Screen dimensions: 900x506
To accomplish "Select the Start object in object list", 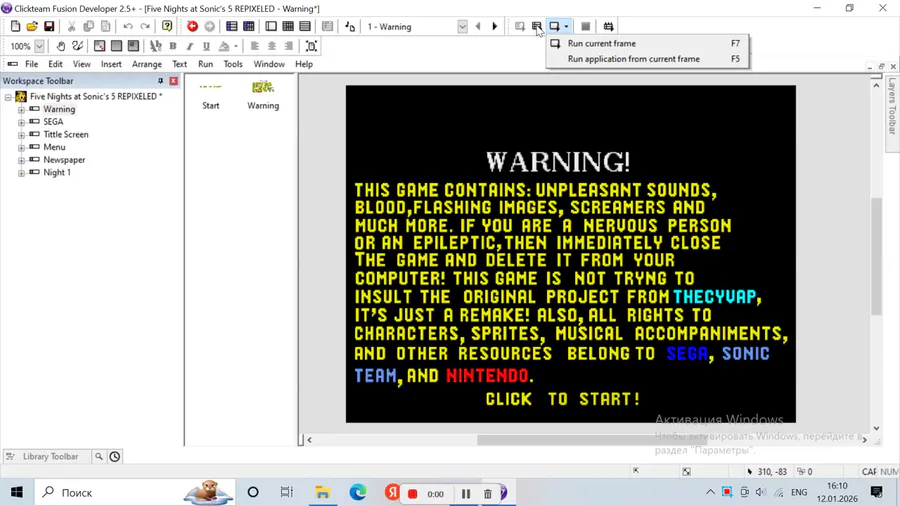I will click(211, 96).
